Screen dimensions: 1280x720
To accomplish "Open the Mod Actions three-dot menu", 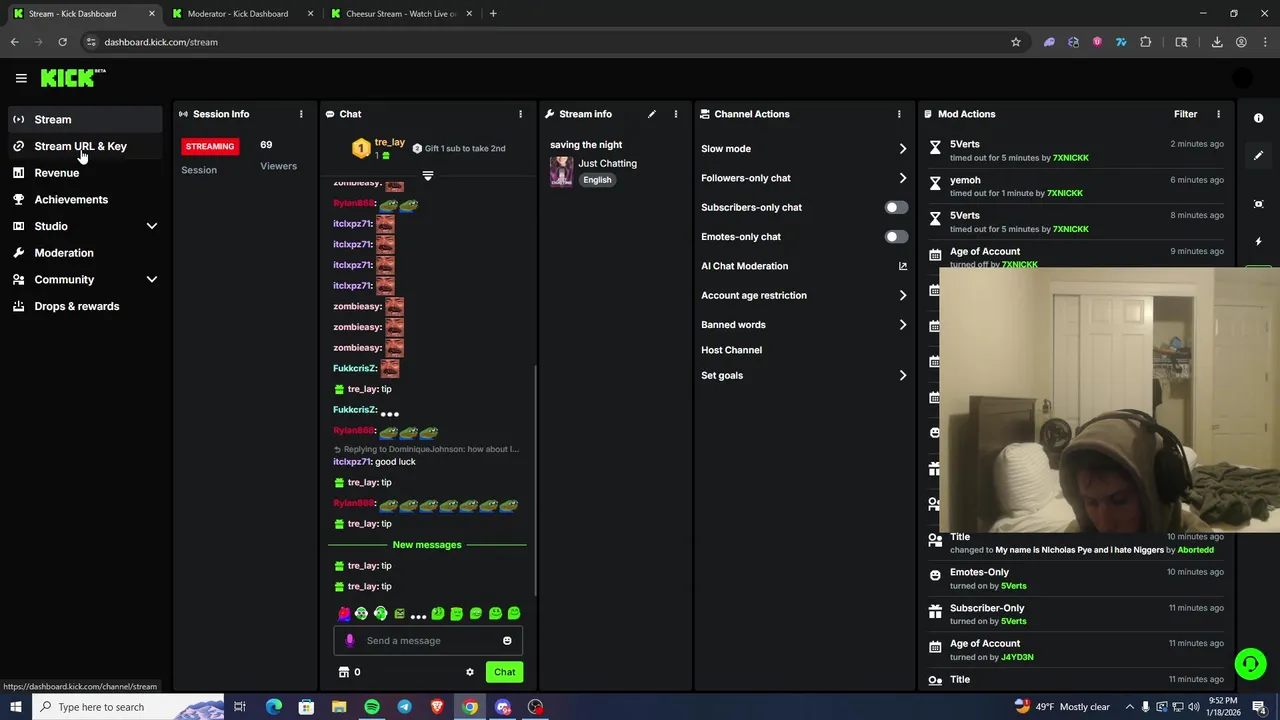I will (1218, 114).
